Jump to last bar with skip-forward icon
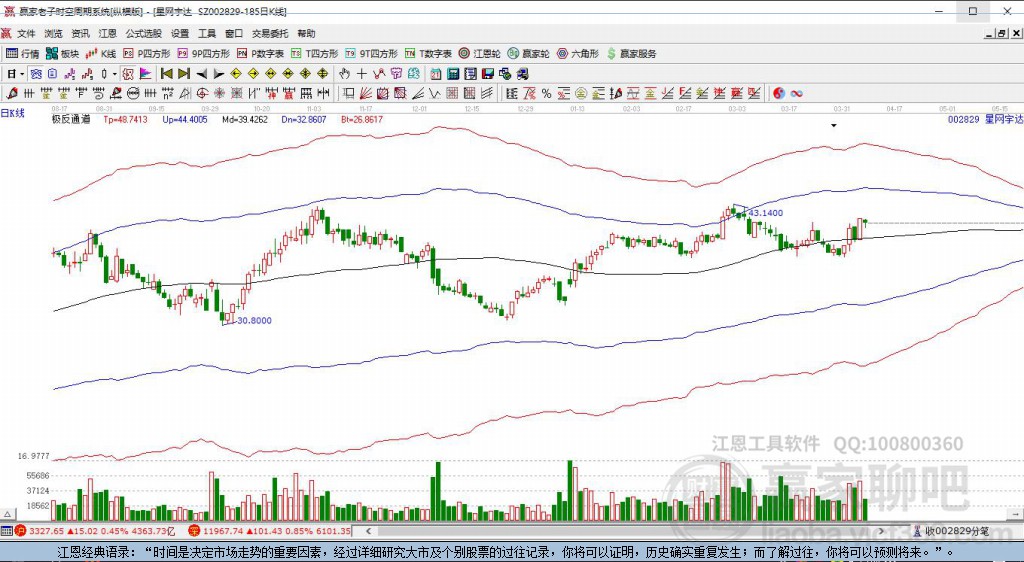 point(184,73)
